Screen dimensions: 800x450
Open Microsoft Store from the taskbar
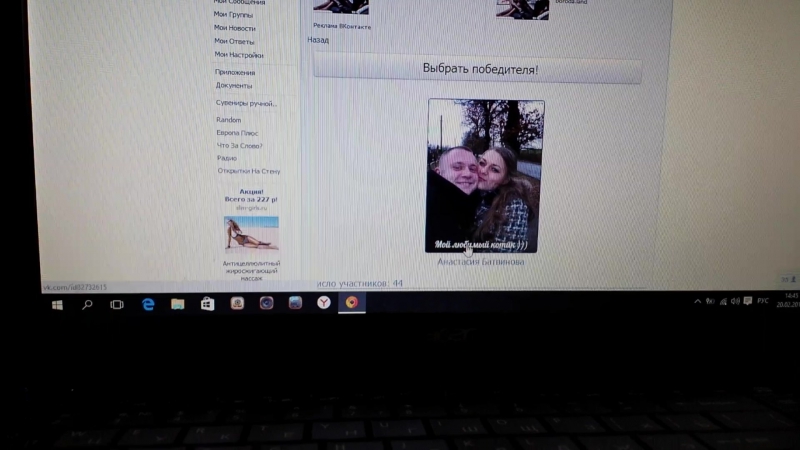click(x=207, y=304)
